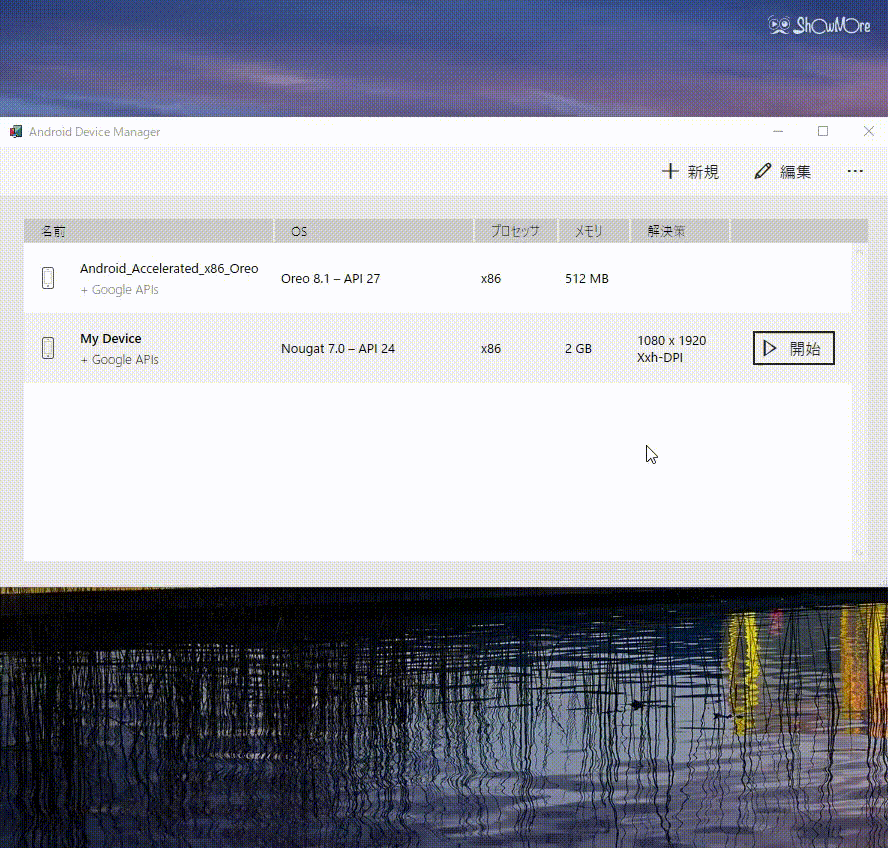
Task: Click the pencil icon beside 編集
Action: pos(763,171)
